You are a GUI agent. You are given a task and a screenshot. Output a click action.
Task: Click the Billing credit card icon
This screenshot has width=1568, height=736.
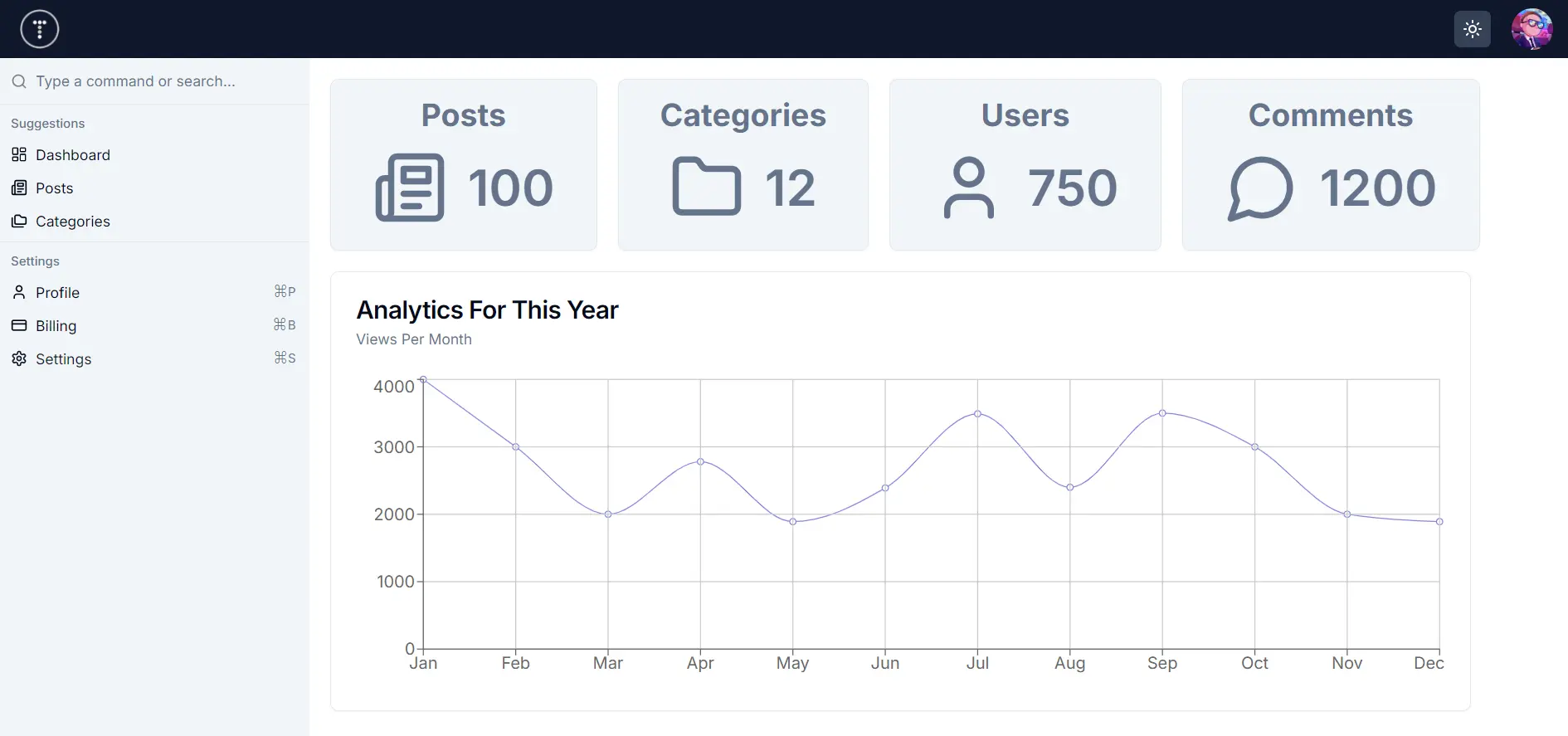click(x=19, y=325)
